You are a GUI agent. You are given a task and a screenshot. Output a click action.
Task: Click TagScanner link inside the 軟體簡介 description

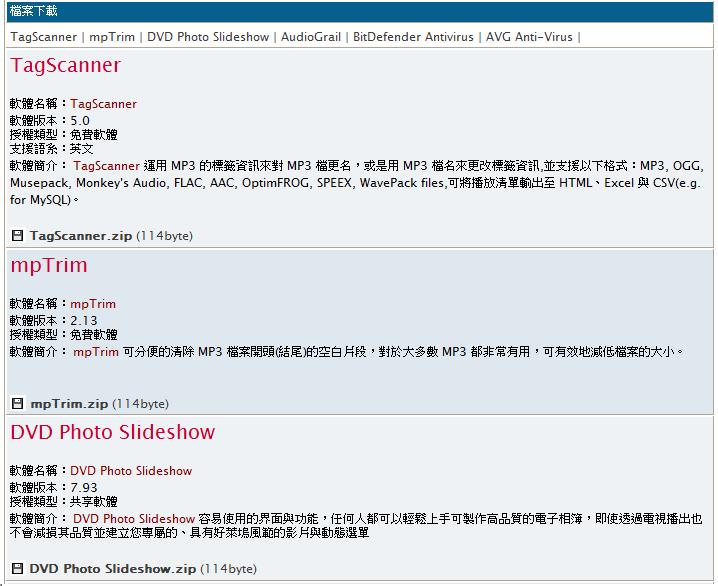point(106,166)
